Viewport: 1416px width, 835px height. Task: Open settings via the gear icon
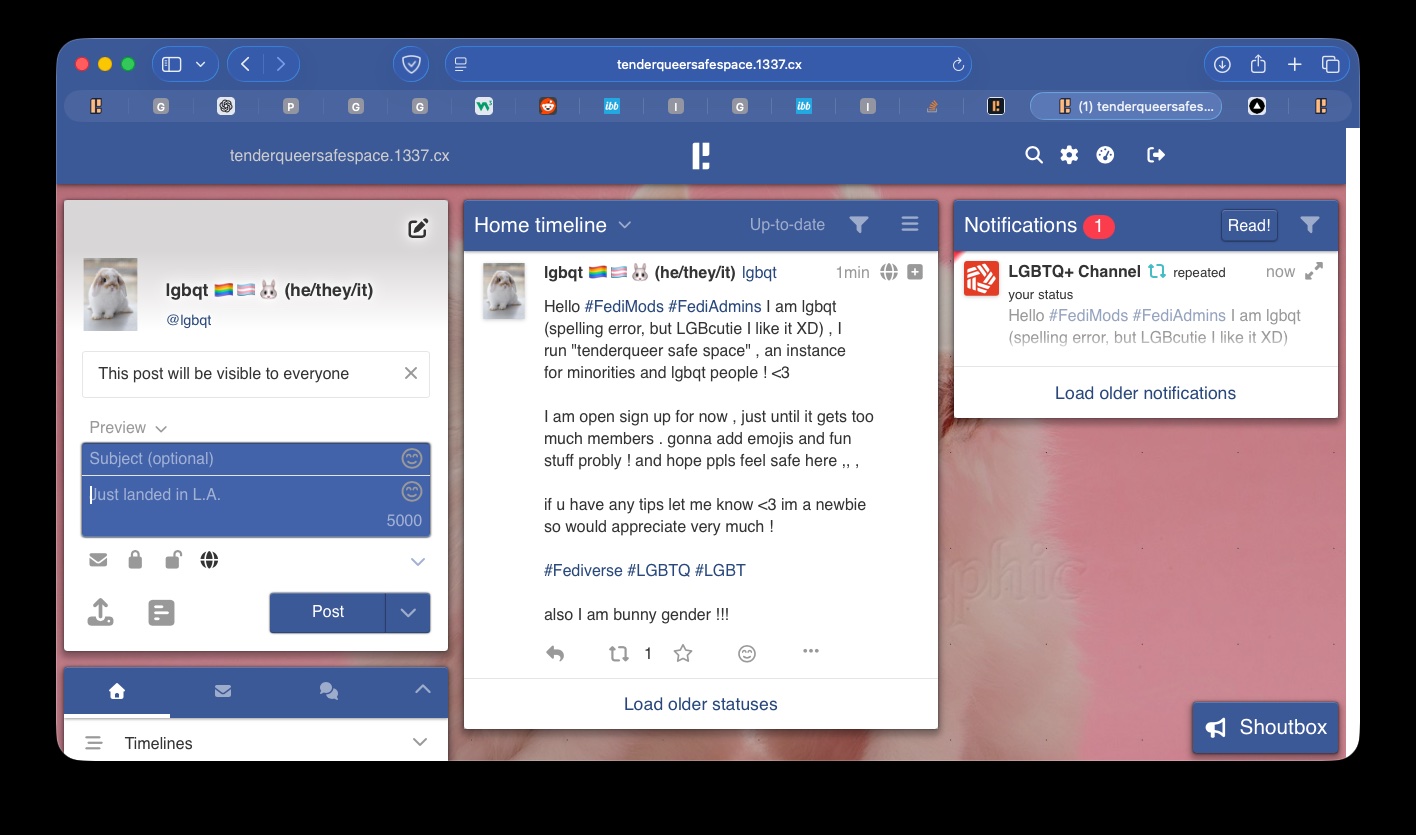[1069, 155]
